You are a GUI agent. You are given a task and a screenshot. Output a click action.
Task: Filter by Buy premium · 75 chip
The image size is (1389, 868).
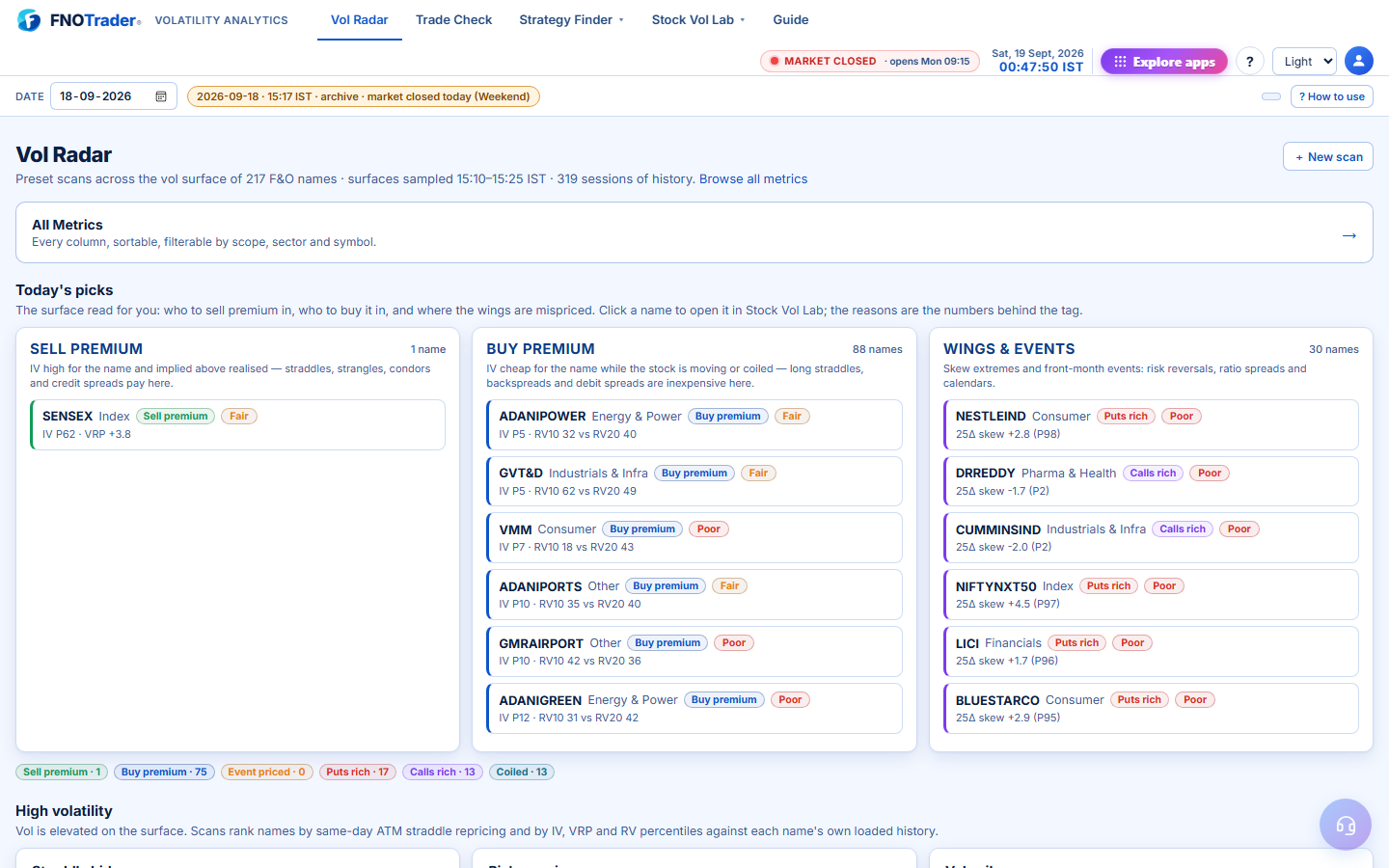tap(164, 772)
